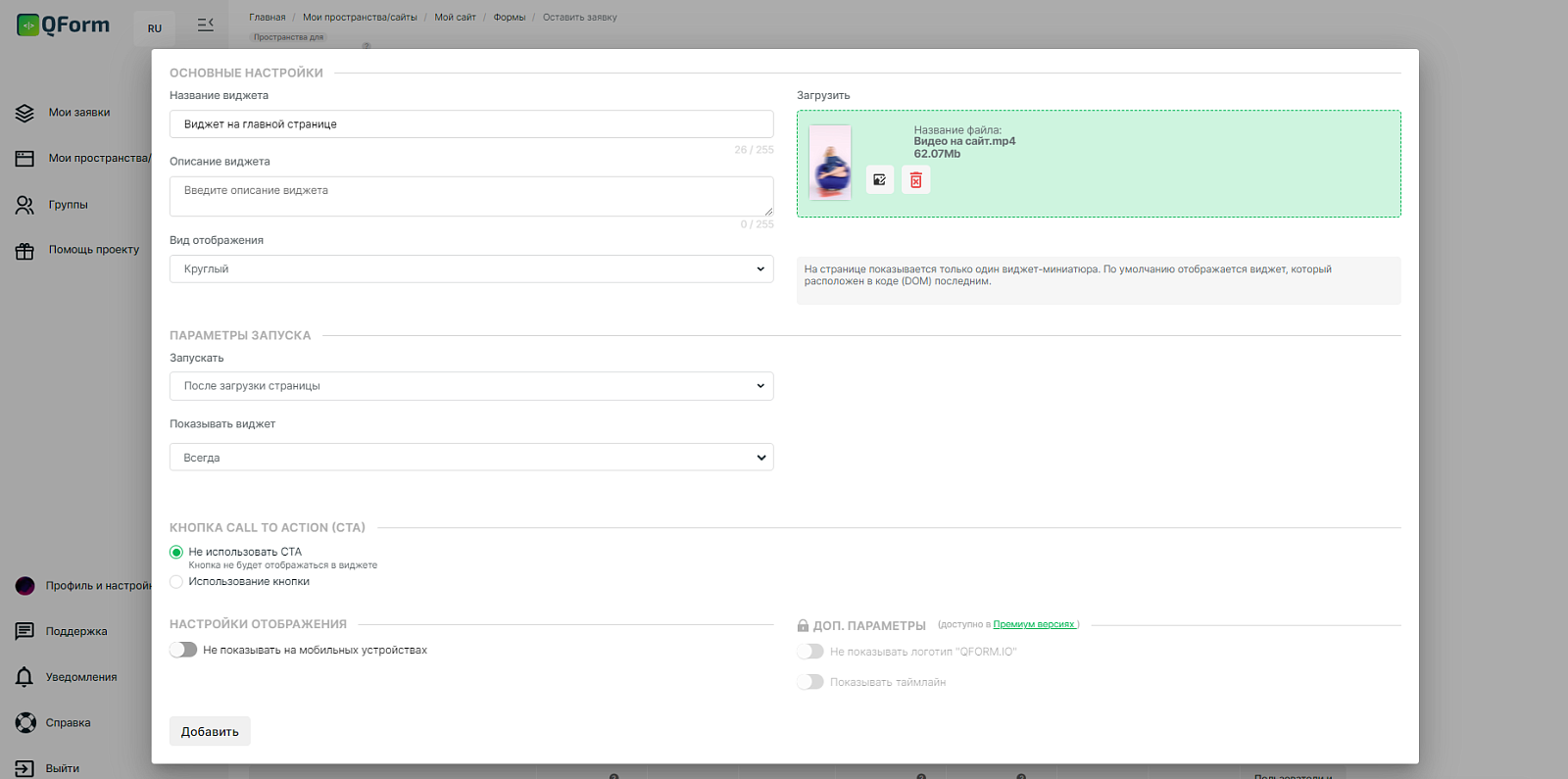
Task: Click the Выйти logout icon
Action: click(x=24, y=769)
